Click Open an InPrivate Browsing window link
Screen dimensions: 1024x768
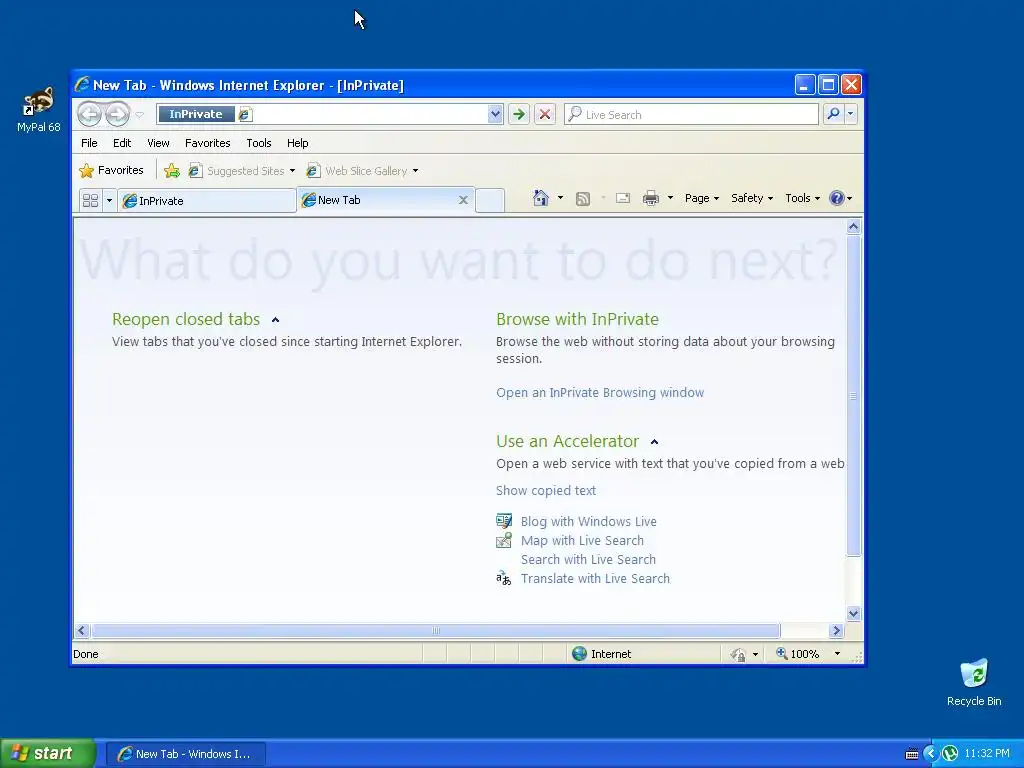pos(600,392)
